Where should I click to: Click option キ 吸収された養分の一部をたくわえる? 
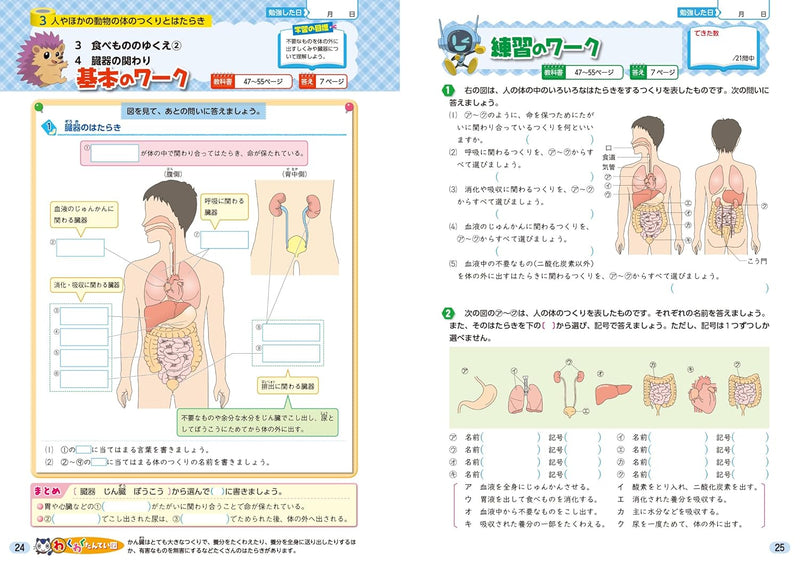(x=535, y=524)
